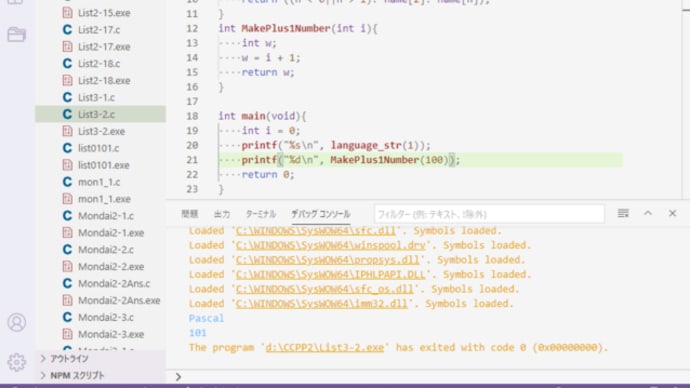
Task: Select List3-2.exe in explorer
Action: tap(101, 131)
